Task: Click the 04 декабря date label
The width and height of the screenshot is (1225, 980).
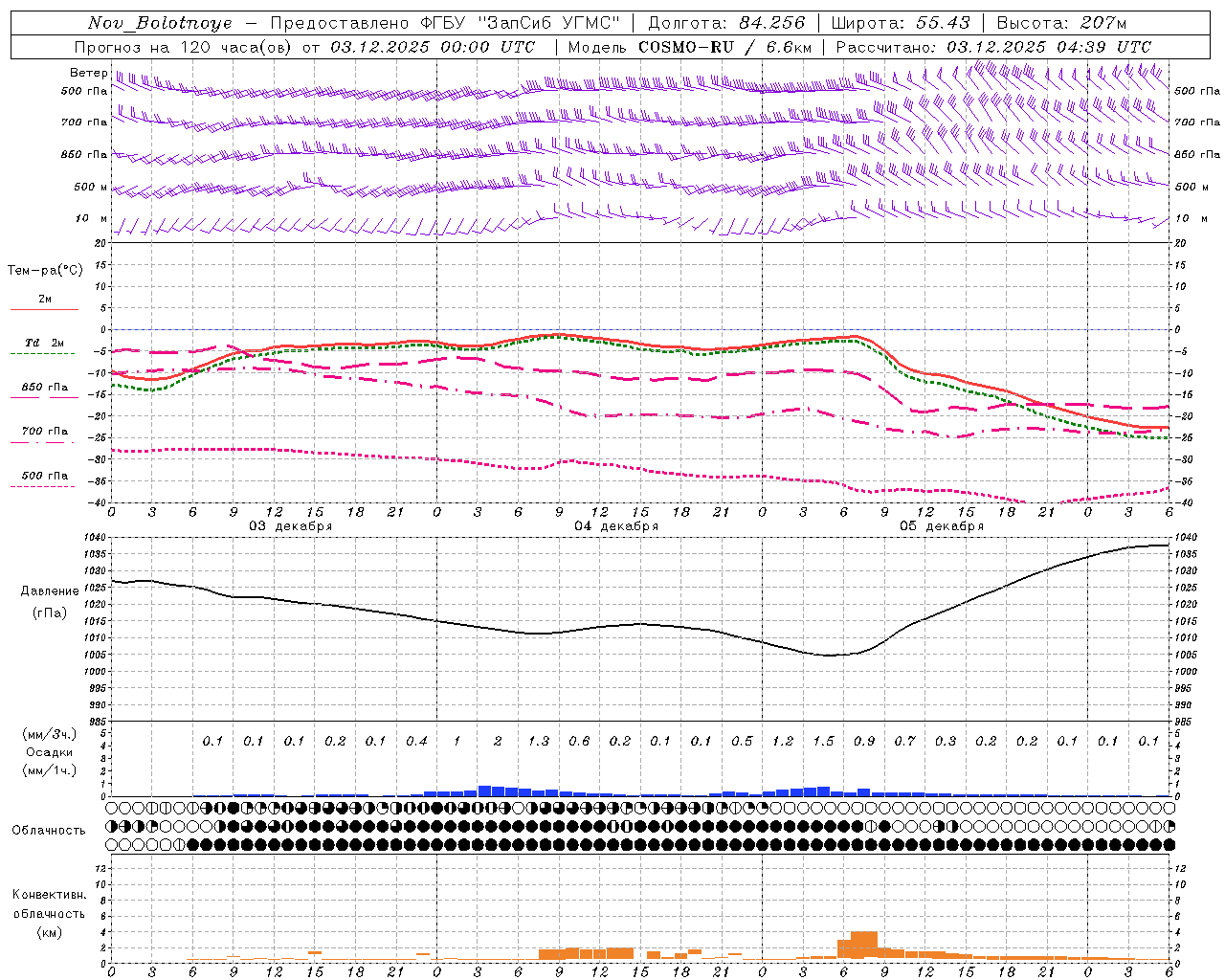Action: 616,526
